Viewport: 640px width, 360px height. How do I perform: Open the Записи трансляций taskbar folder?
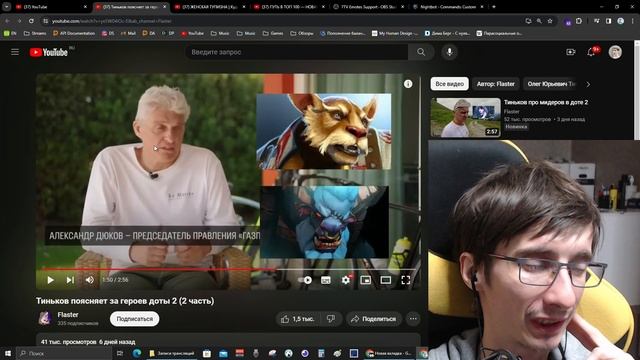172,353
